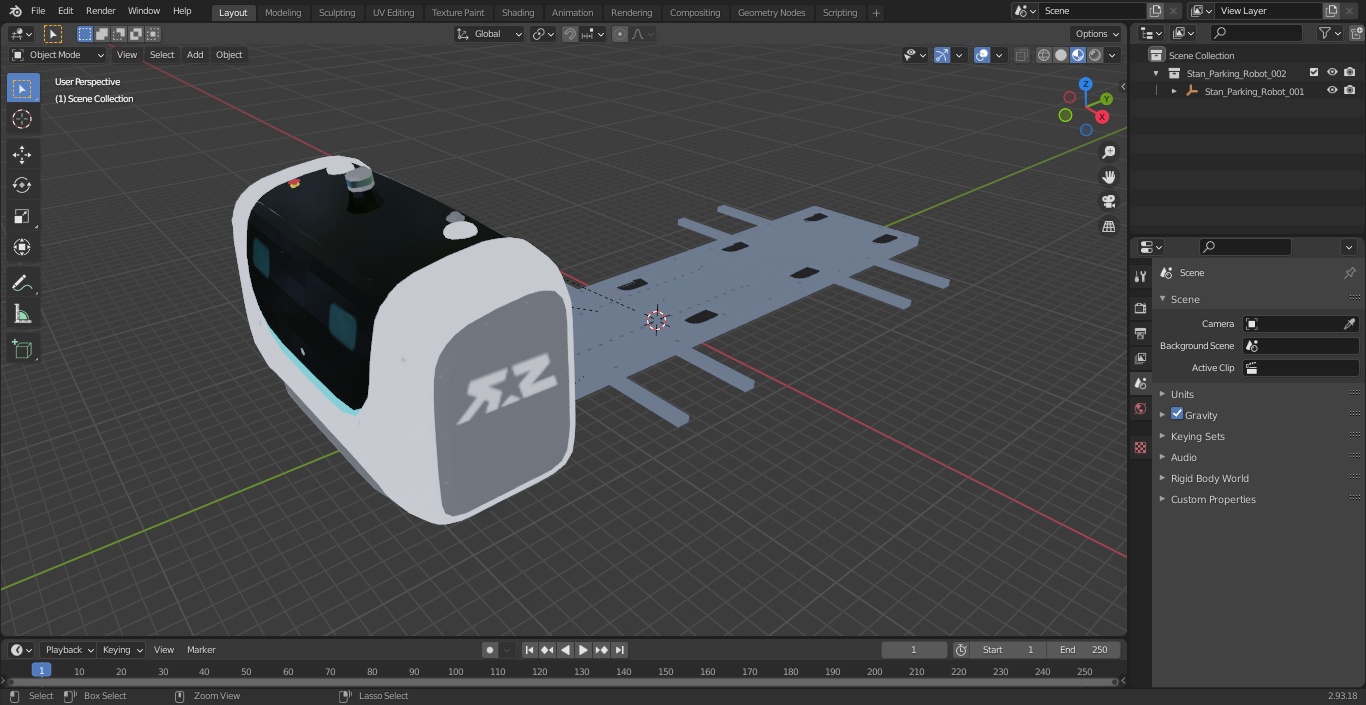Viewport: 1366px width, 705px height.
Task: Switch to material preview shading
Action: point(1078,55)
